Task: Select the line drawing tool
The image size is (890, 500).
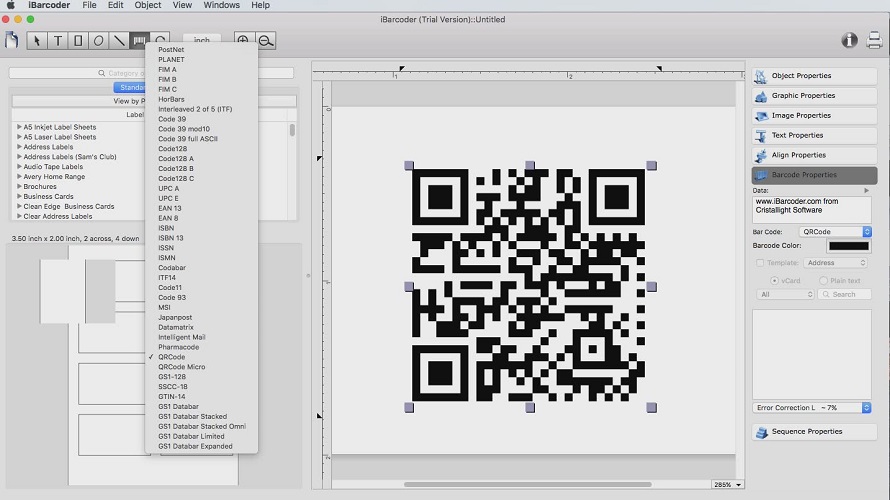Action: point(119,41)
